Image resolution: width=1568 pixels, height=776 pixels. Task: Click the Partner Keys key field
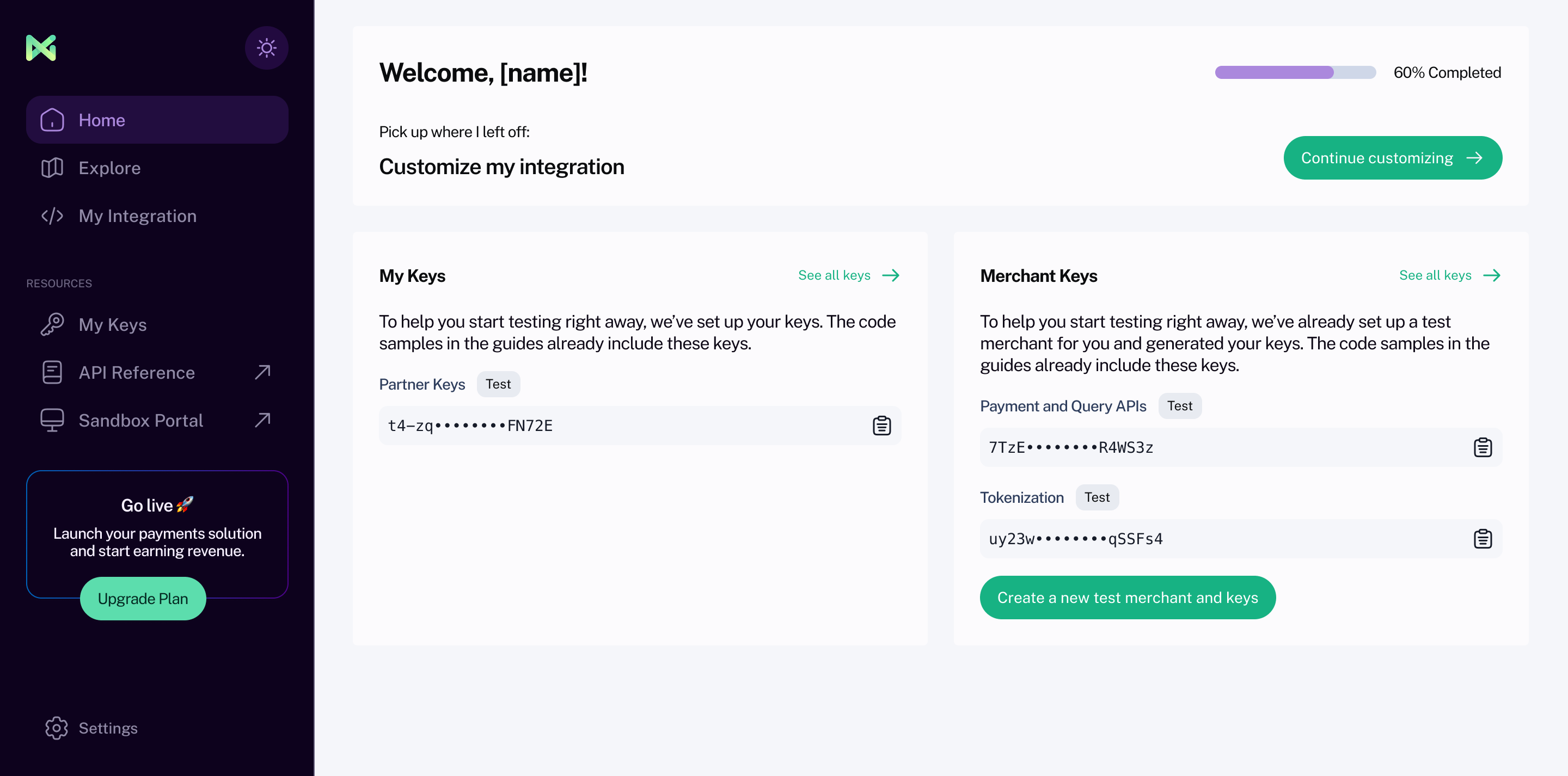[x=640, y=426]
